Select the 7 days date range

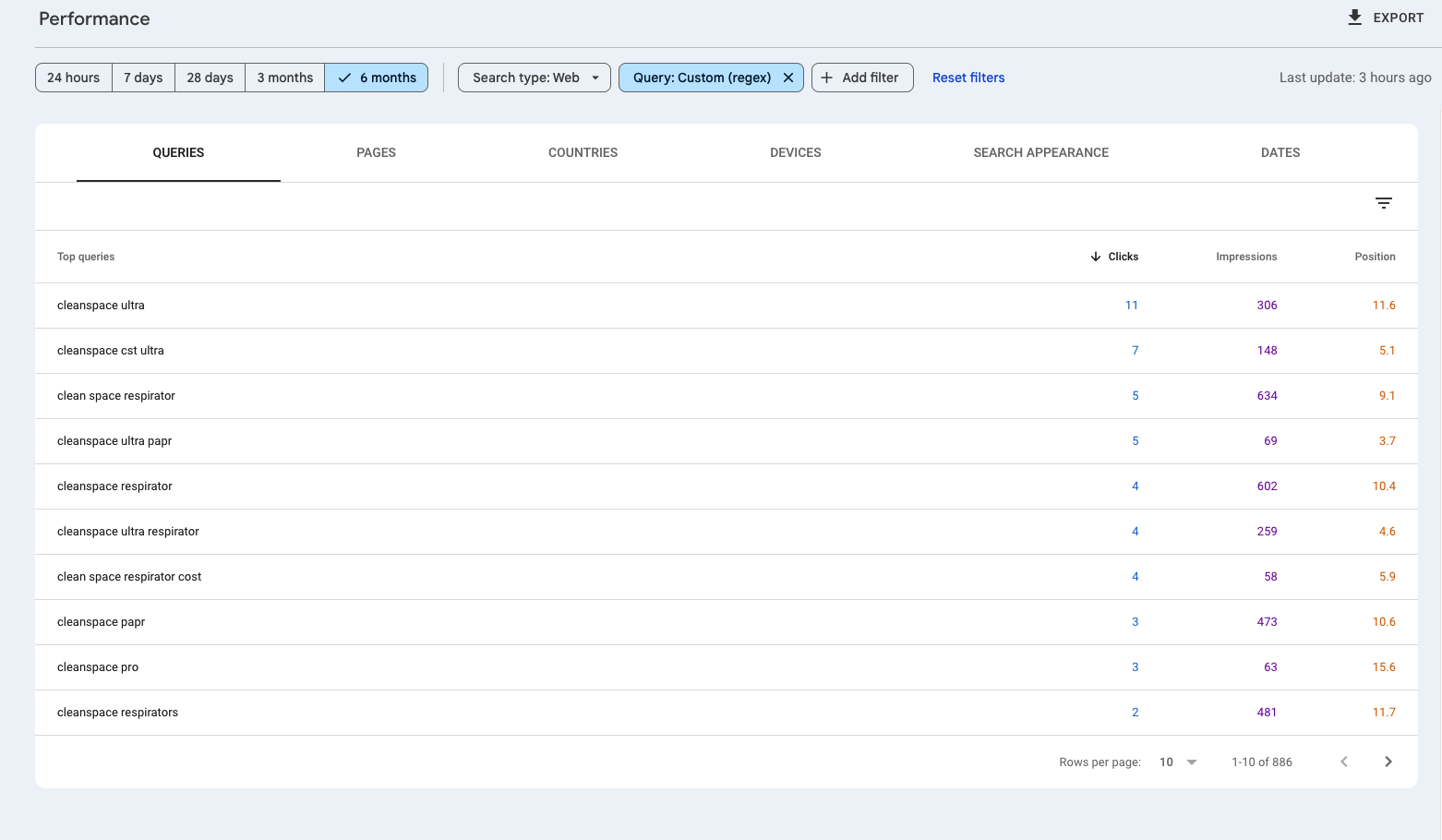pos(143,78)
